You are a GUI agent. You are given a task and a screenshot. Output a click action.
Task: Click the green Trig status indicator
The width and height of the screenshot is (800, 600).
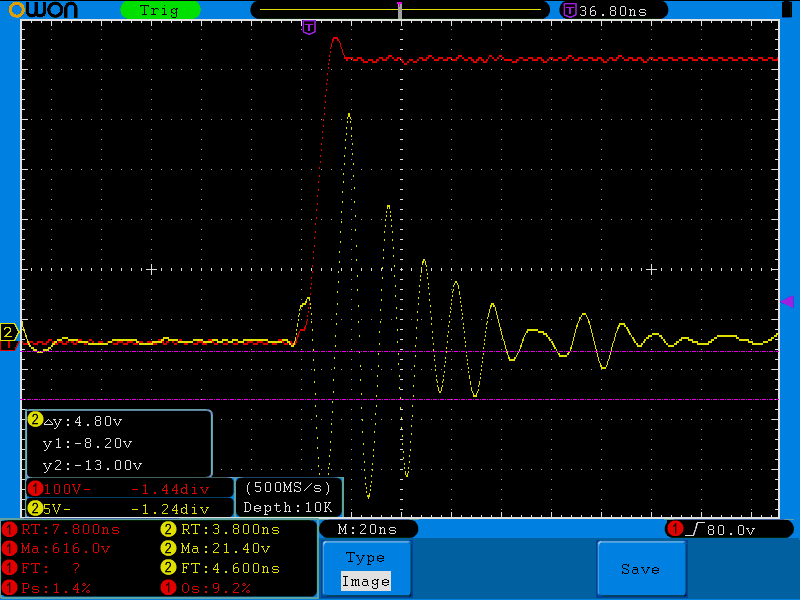[x=159, y=10]
